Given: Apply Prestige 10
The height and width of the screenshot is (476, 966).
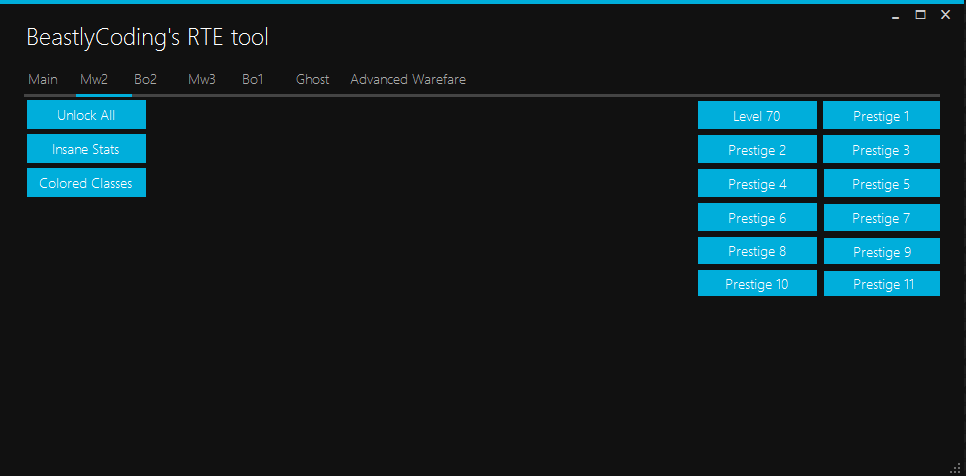Looking at the screenshot, I should (x=757, y=284).
